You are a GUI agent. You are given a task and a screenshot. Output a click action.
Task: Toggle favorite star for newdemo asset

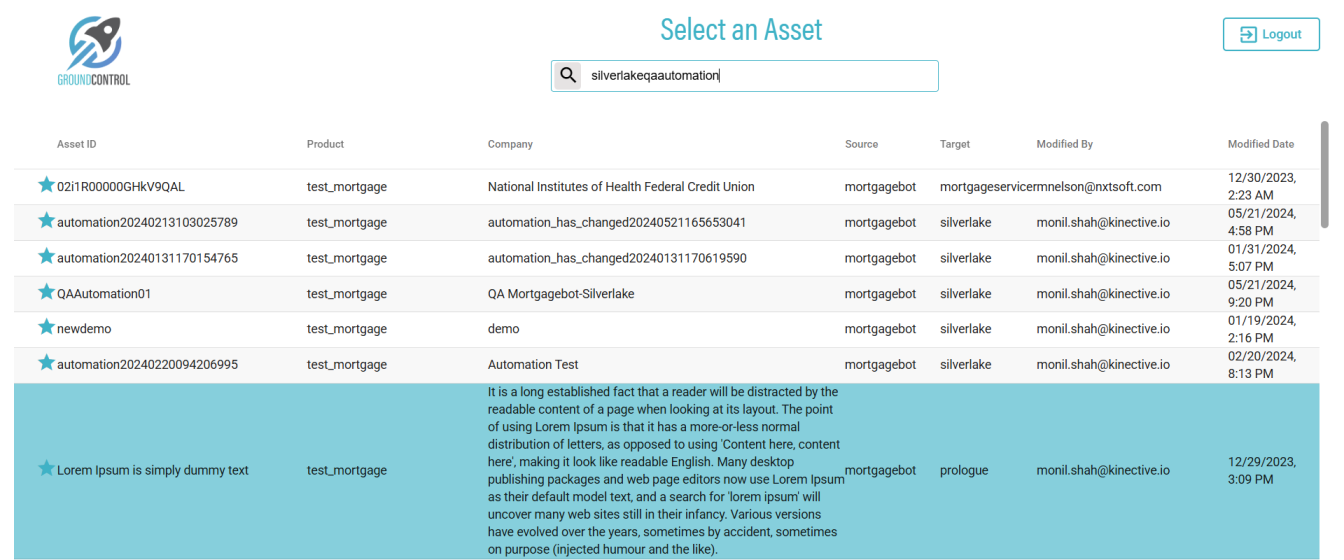[x=46, y=327]
